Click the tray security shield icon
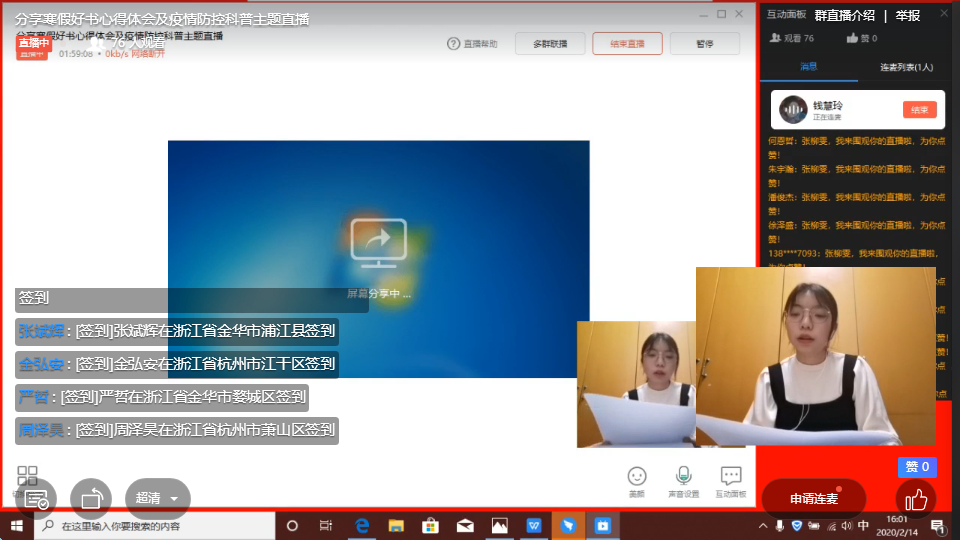960x540 pixels. point(797,526)
